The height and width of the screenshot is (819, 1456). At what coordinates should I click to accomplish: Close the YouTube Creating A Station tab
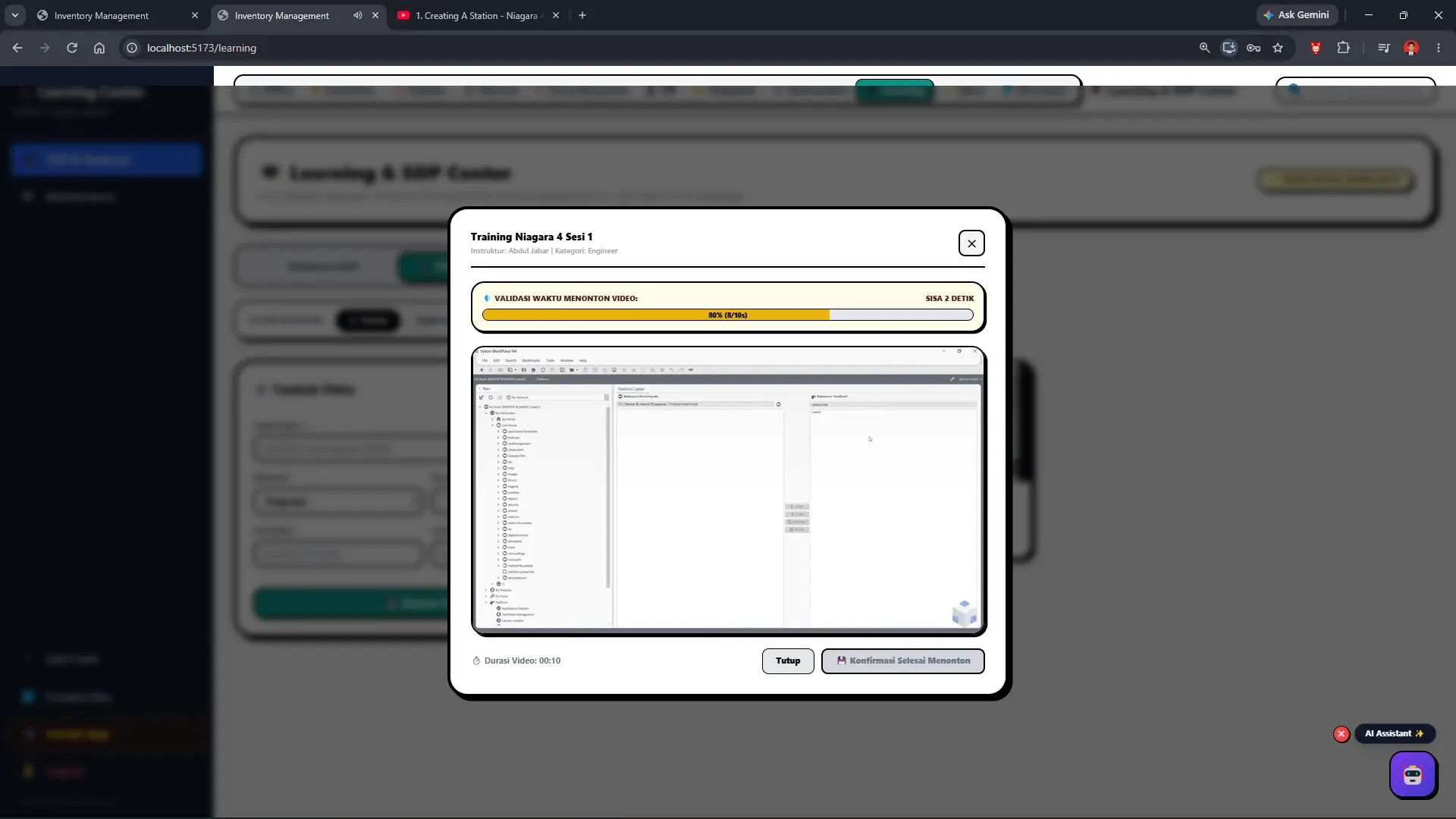point(556,15)
